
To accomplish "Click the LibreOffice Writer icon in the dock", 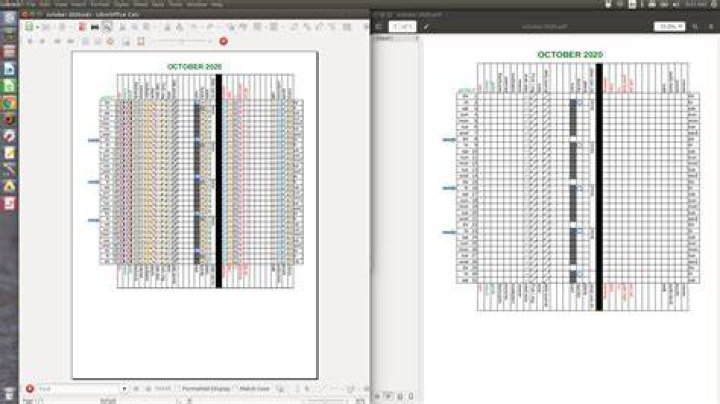I will point(9,69).
